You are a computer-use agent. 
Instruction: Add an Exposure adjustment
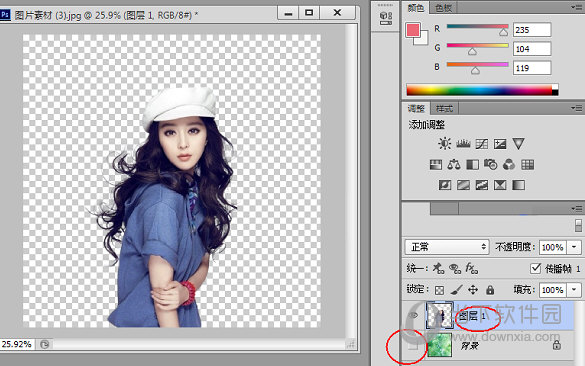(500, 144)
